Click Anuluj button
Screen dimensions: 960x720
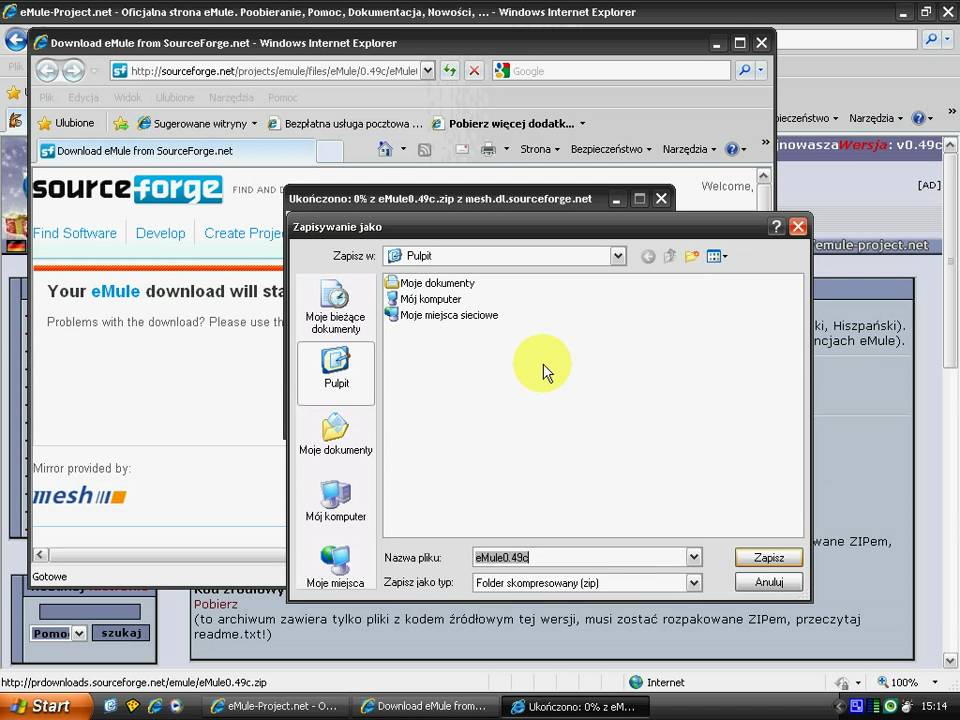coord(768,582)
